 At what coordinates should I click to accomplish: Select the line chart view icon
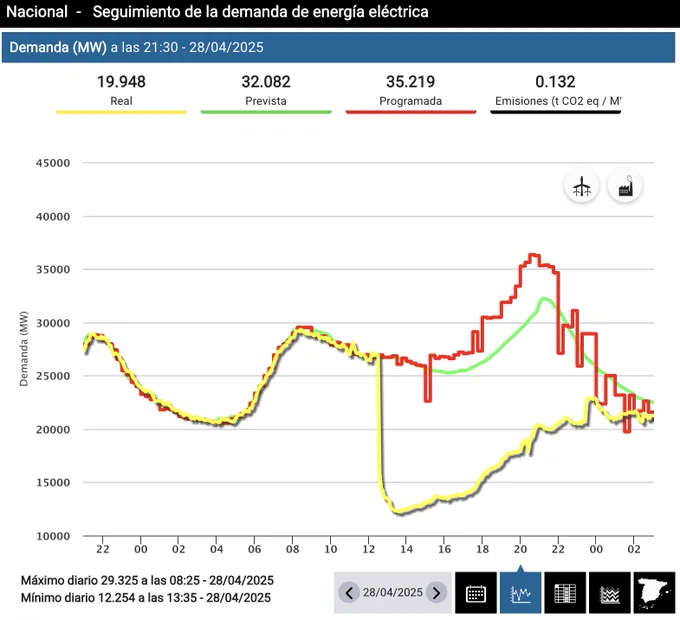coord(520,593)
